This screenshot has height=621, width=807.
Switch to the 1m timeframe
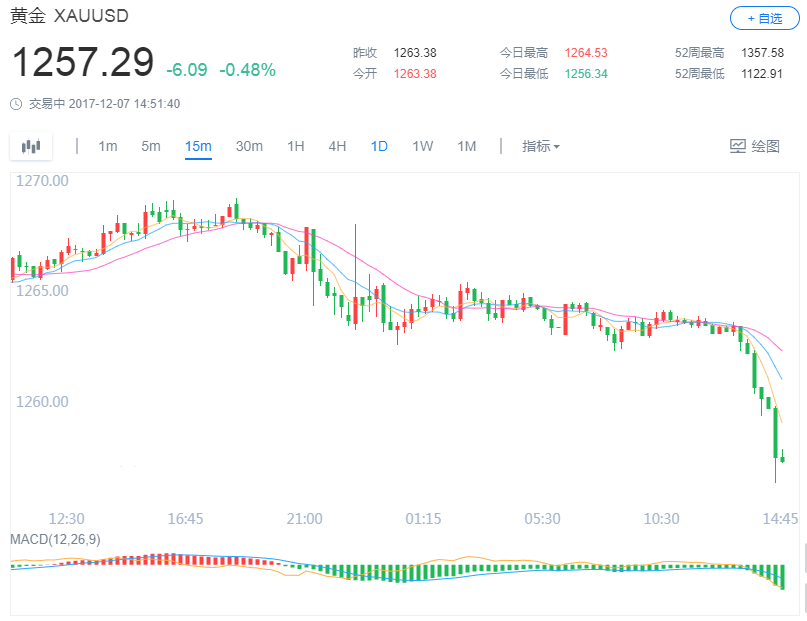pos(107,146)
